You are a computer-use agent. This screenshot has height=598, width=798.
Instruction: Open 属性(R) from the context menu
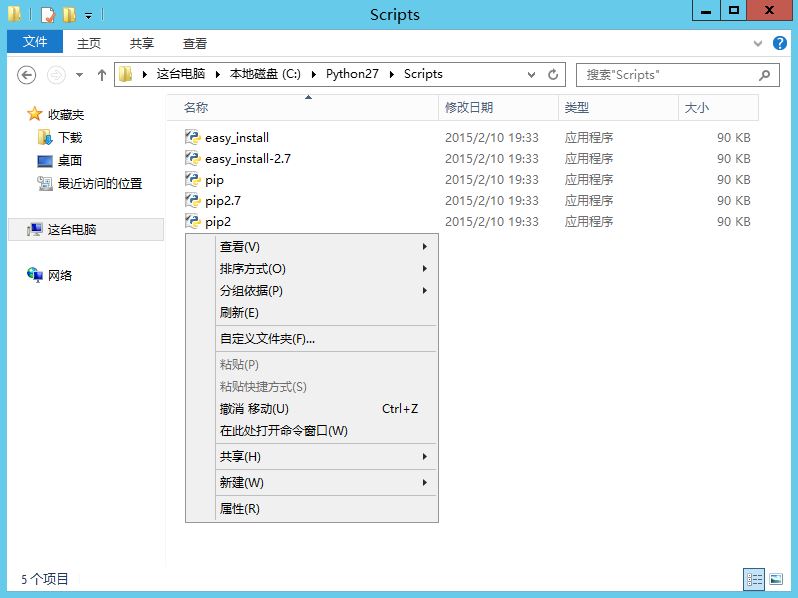(239, 509)
